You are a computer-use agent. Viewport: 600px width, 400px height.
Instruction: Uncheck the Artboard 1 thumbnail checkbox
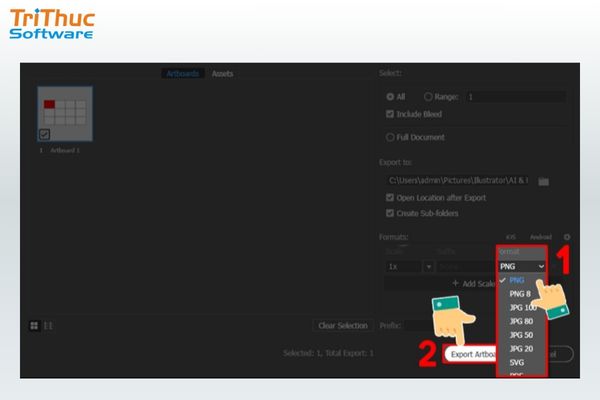pos(44,134)
